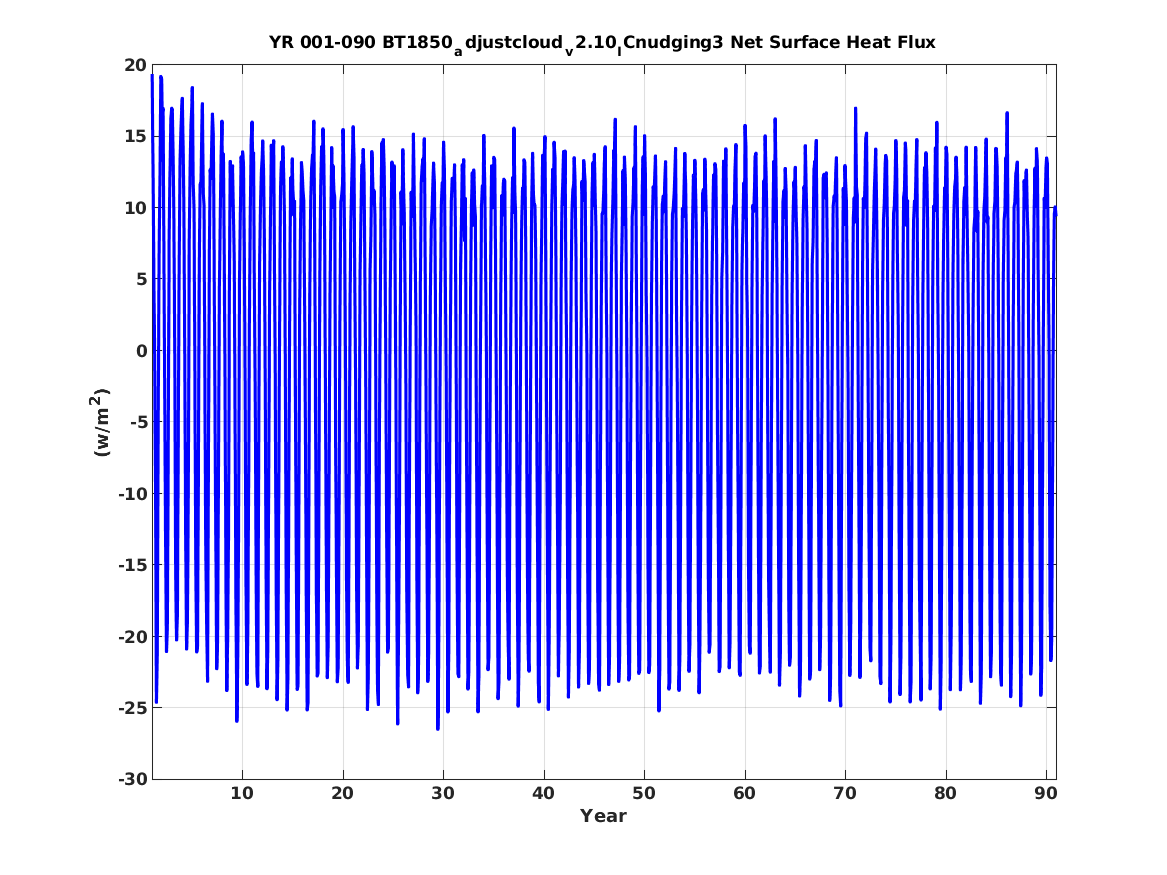
Task: Click x-axis tick label '30'
Action: tap(443, 794)
